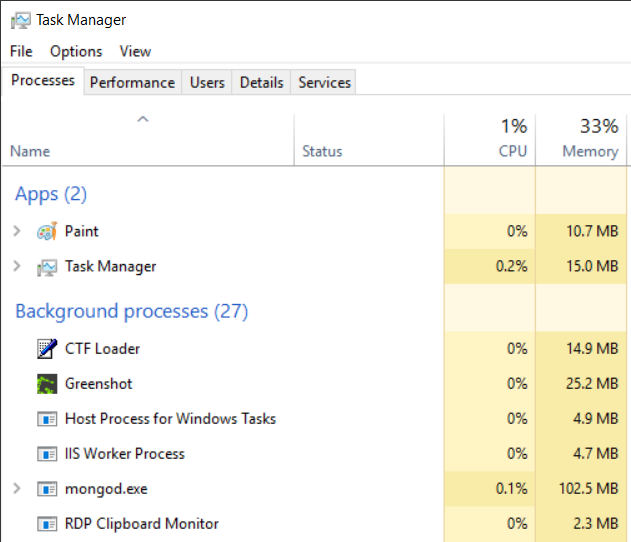
Task: Click Host Process memory value 4.9 MB
Action: pyautogui.click(x=596, y=418)
